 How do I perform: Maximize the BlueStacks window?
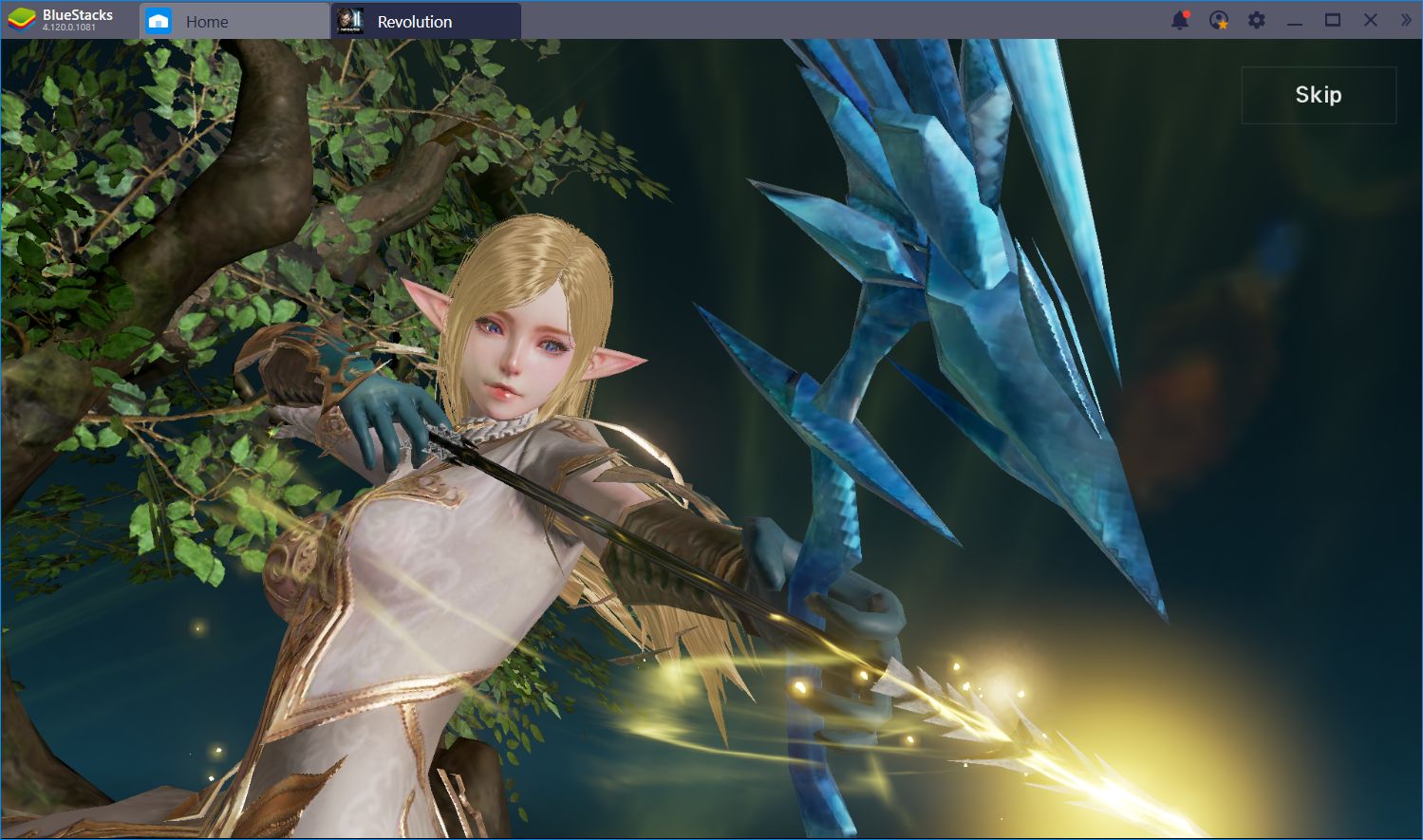tap(1333, 20)
